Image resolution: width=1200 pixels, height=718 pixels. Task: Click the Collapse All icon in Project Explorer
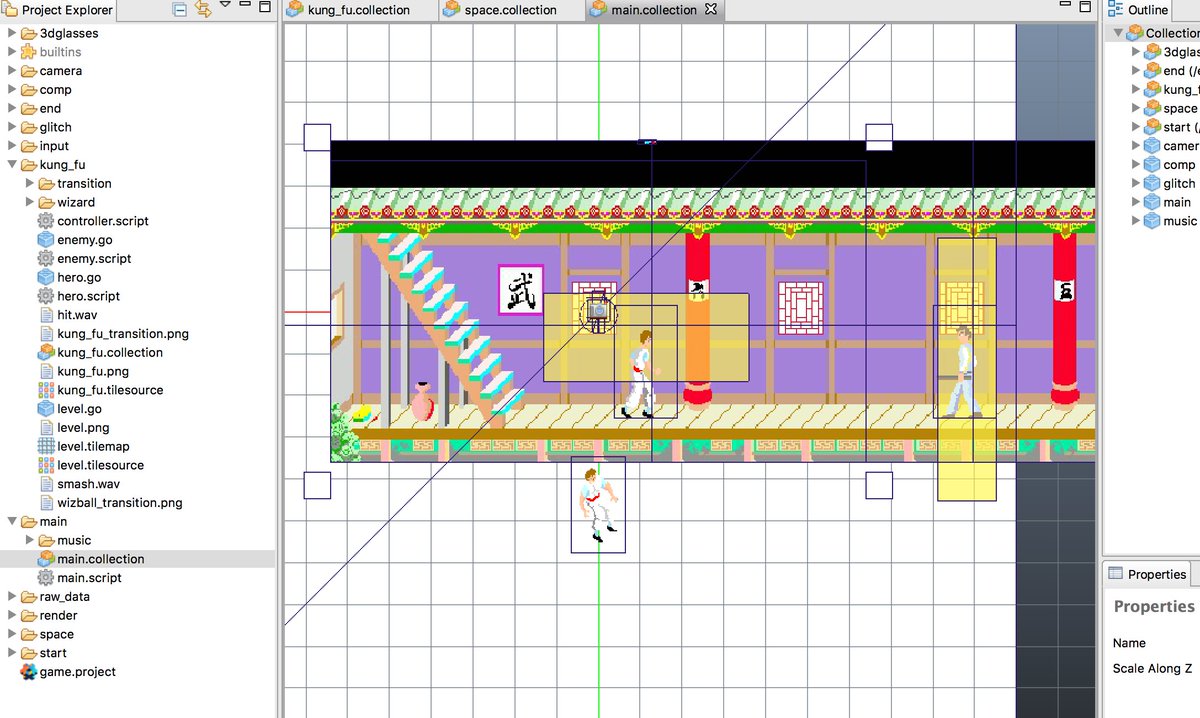pyautogui.click(x=180, y=9)
